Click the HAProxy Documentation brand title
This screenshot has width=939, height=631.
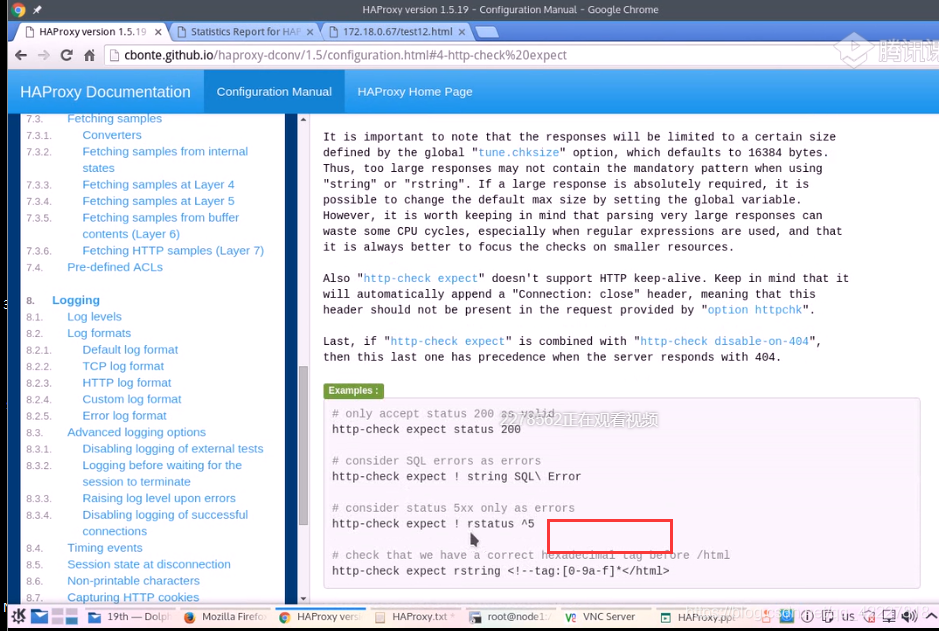[x=105, y=92]
